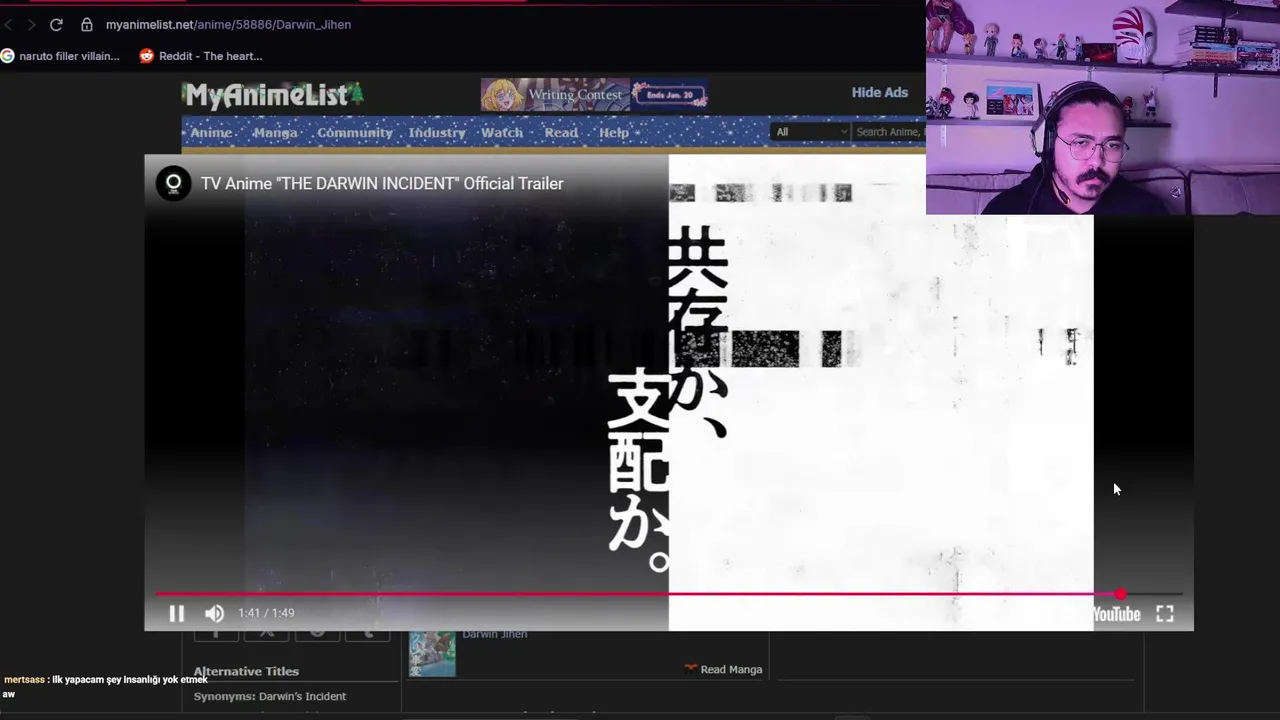Screen dimensions: 1280x720
Task: Click 'Synonyms: Darwin's Incident' text
Action: 270,696
